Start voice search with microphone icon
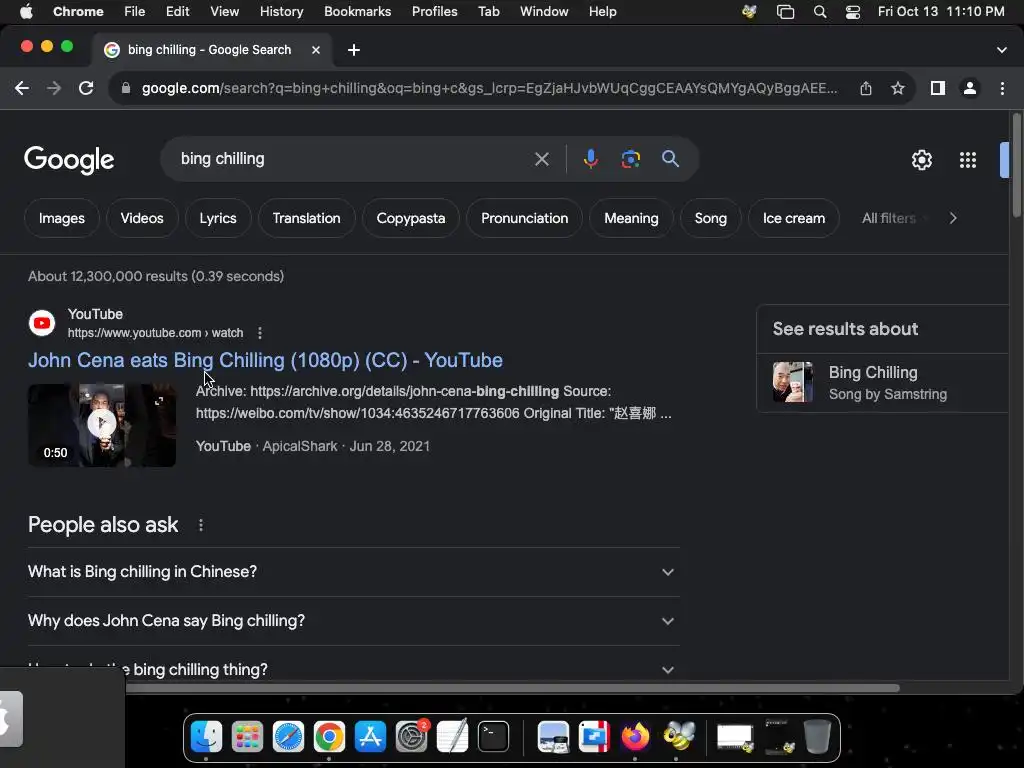 590,159
